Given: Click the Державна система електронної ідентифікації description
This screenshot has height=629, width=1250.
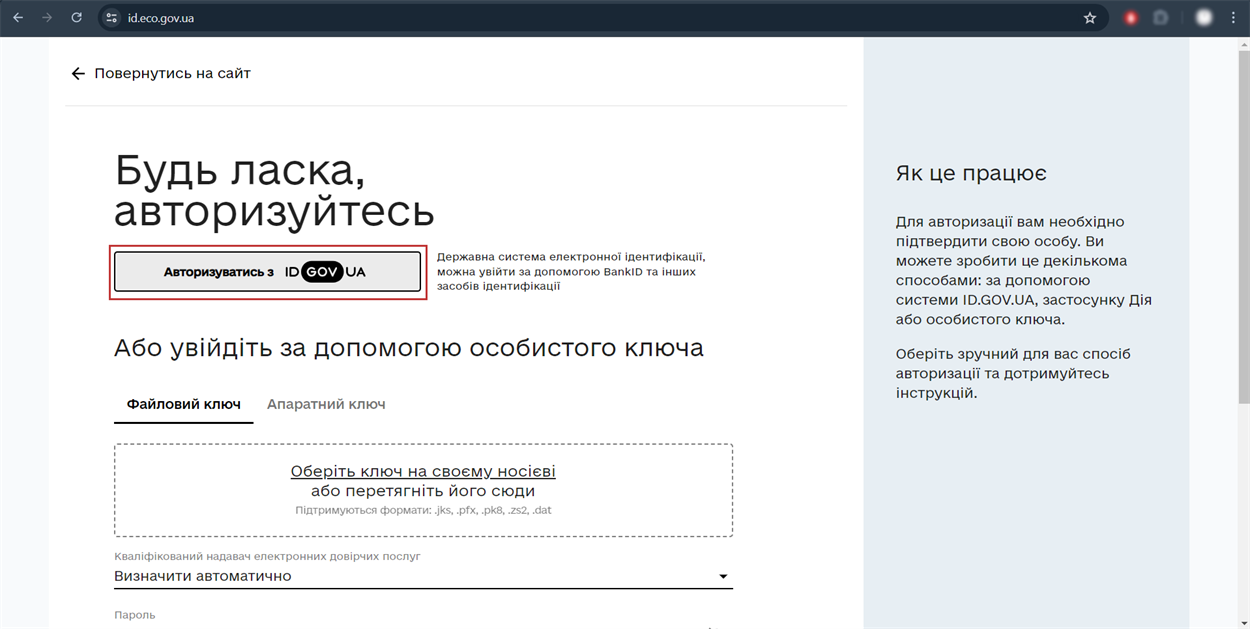Looking at the screenshot, I should click(x=571, y=272).
